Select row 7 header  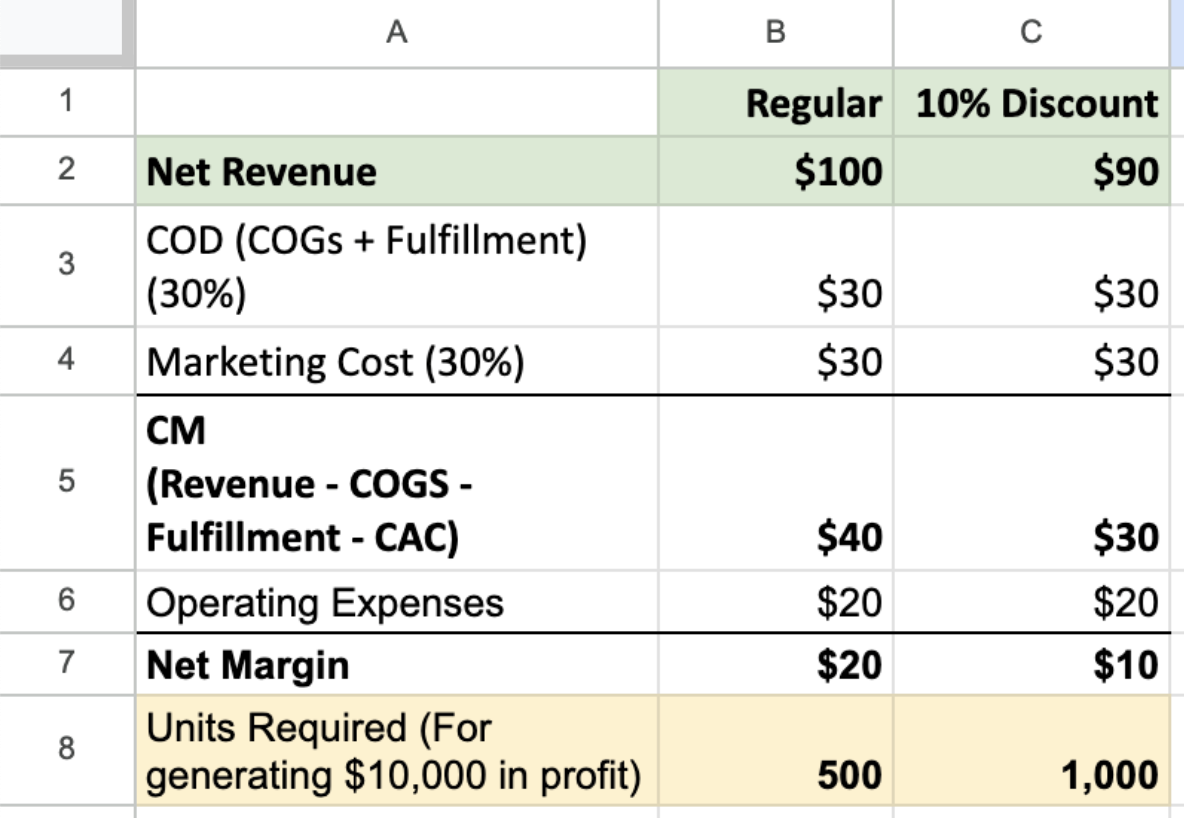point(66,663)
